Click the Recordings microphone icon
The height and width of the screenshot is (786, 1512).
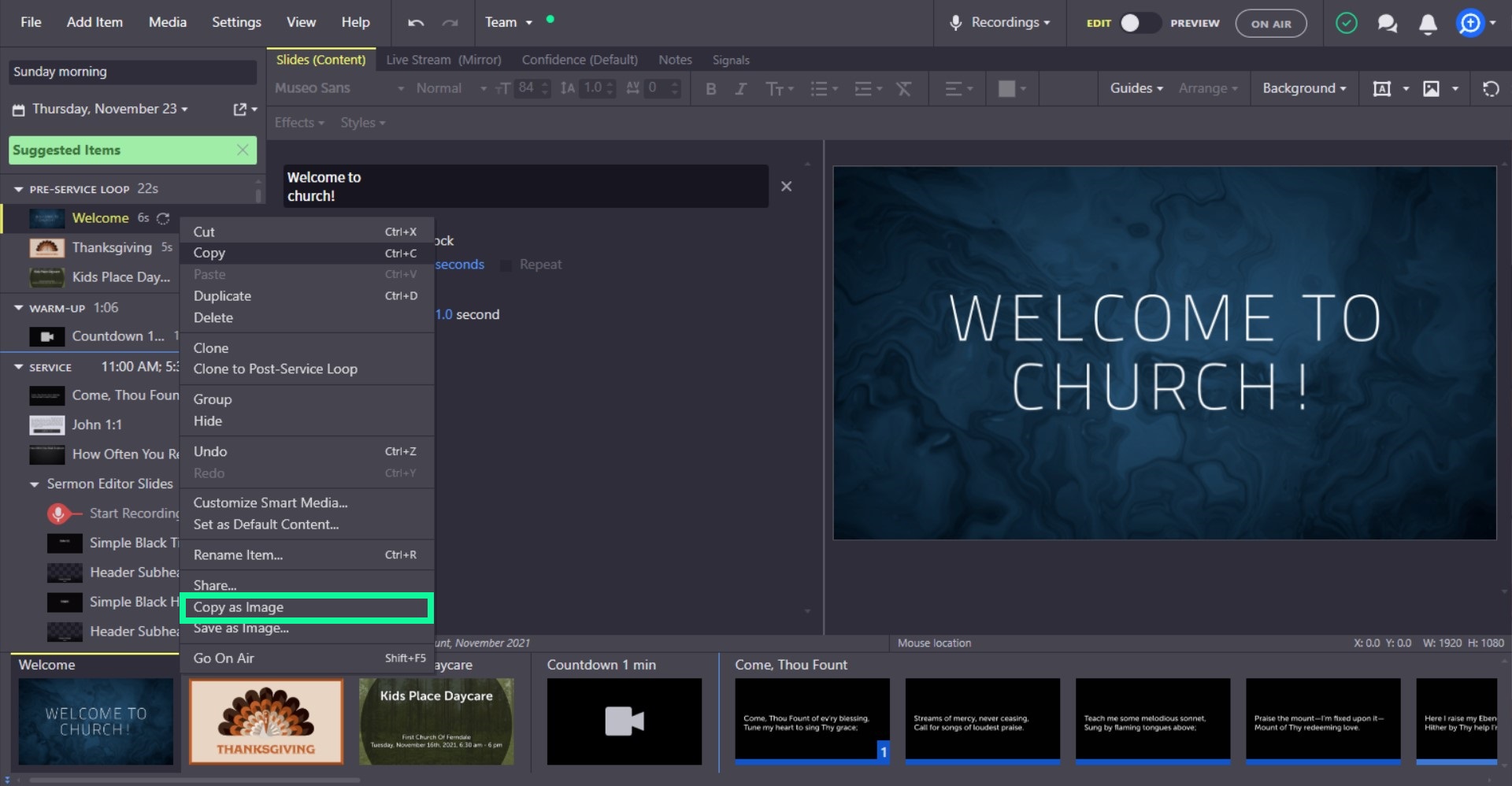pyautogui.click(x=955, y=23)
